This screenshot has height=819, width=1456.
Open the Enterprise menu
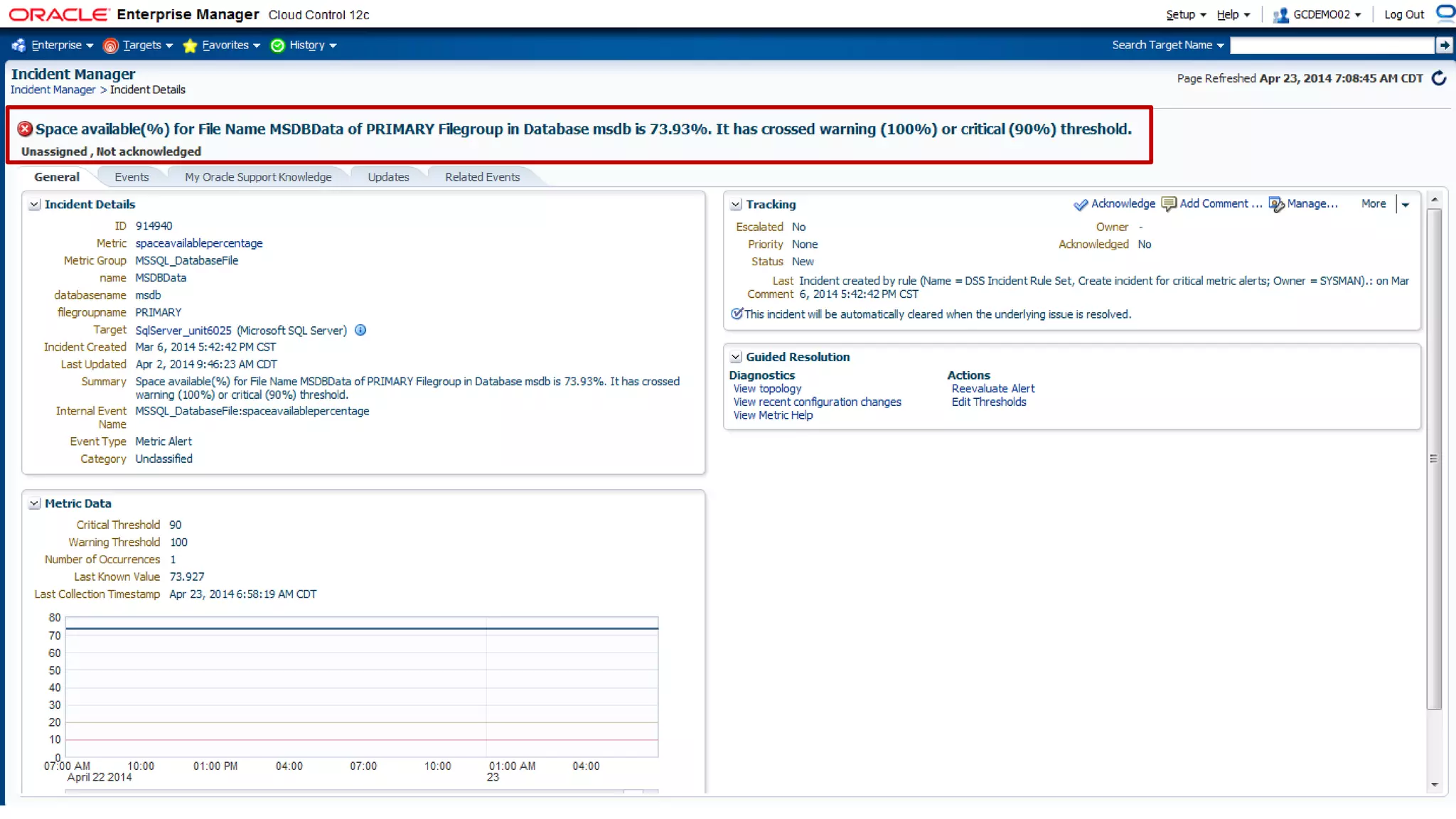coord(62,45)
